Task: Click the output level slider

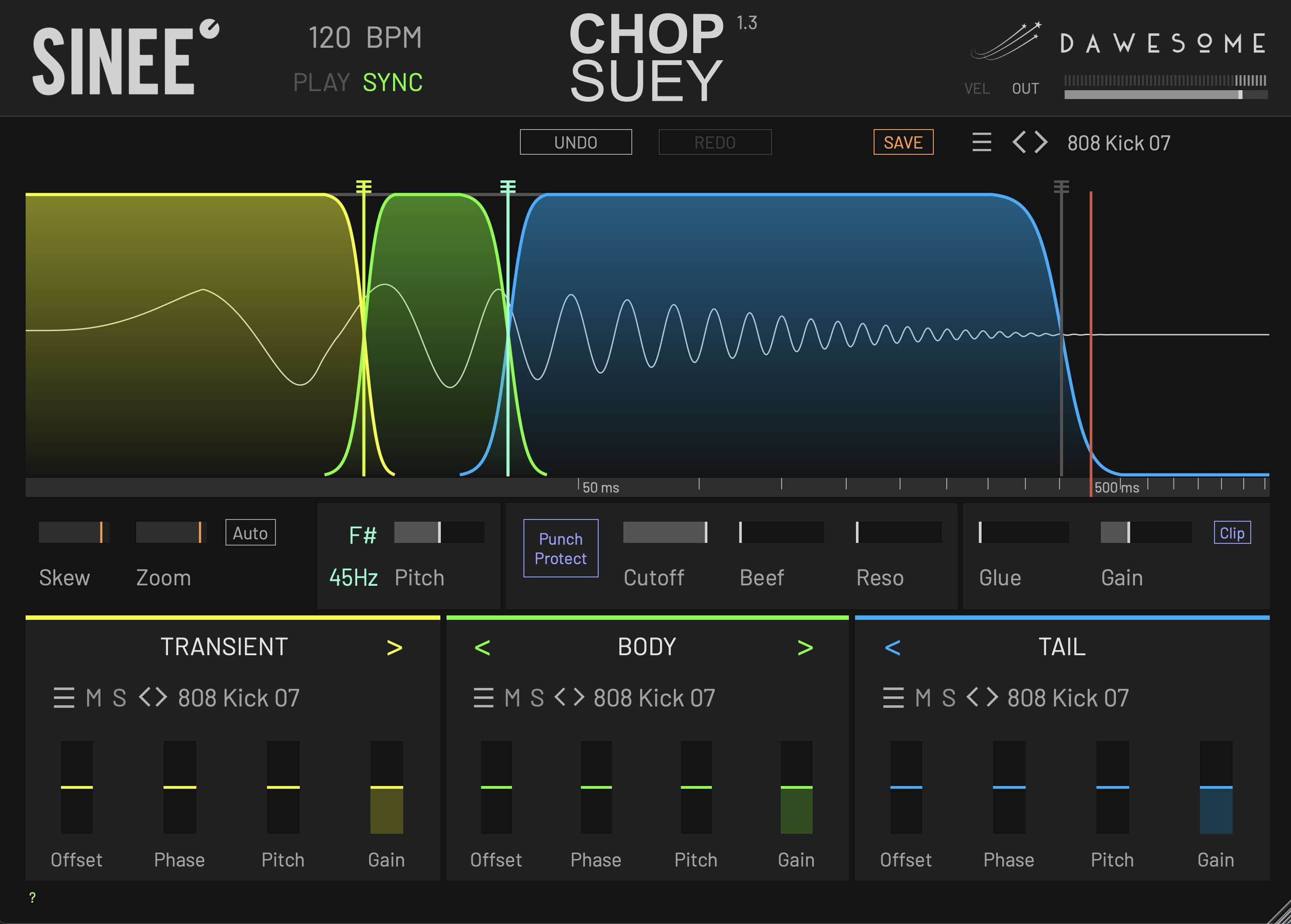Action: click(x=1166, y=95)
